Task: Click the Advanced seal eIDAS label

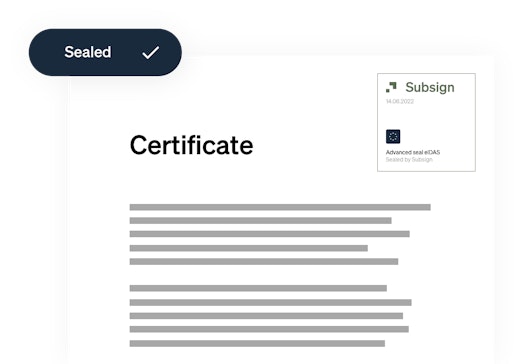Action: 413,152
